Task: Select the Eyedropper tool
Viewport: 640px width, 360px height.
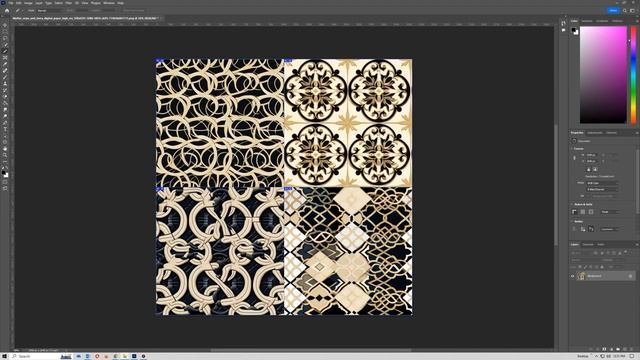Action: pyautogui.click(x=5, y=64)
